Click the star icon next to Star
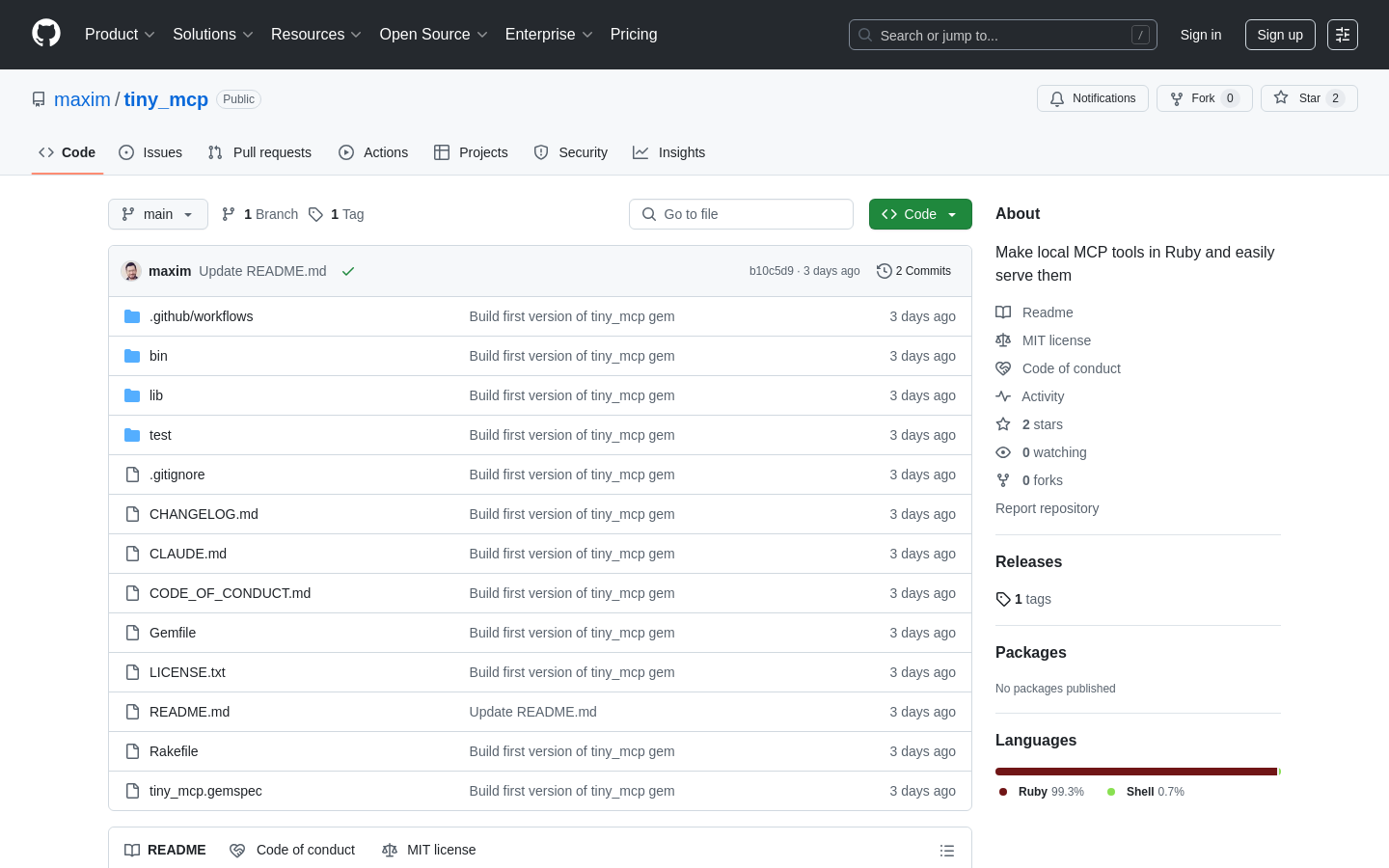This screenshot has width=1389, height=868. coord(1281,97)
